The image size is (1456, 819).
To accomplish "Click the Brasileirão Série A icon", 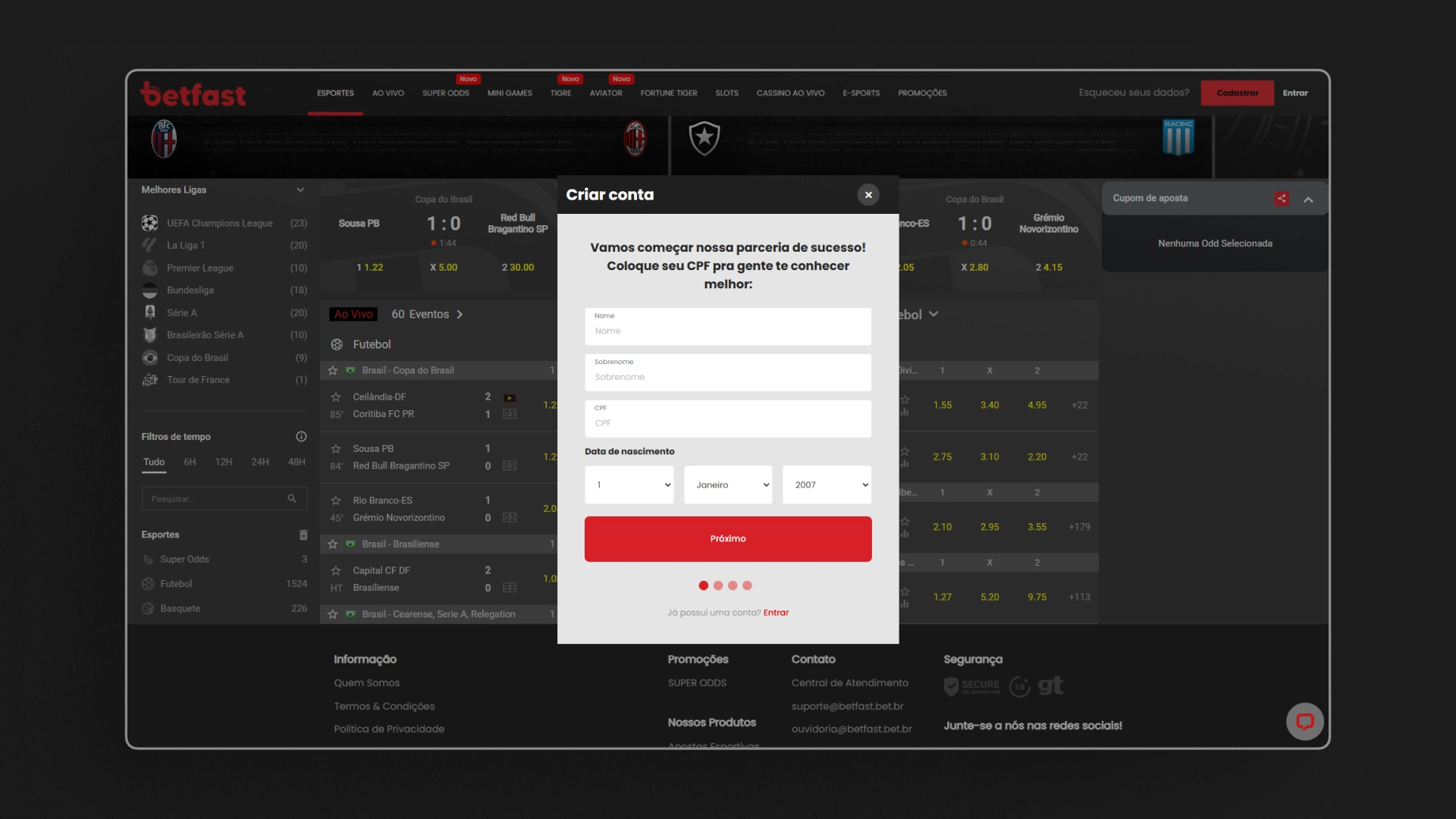I will 150,334.
